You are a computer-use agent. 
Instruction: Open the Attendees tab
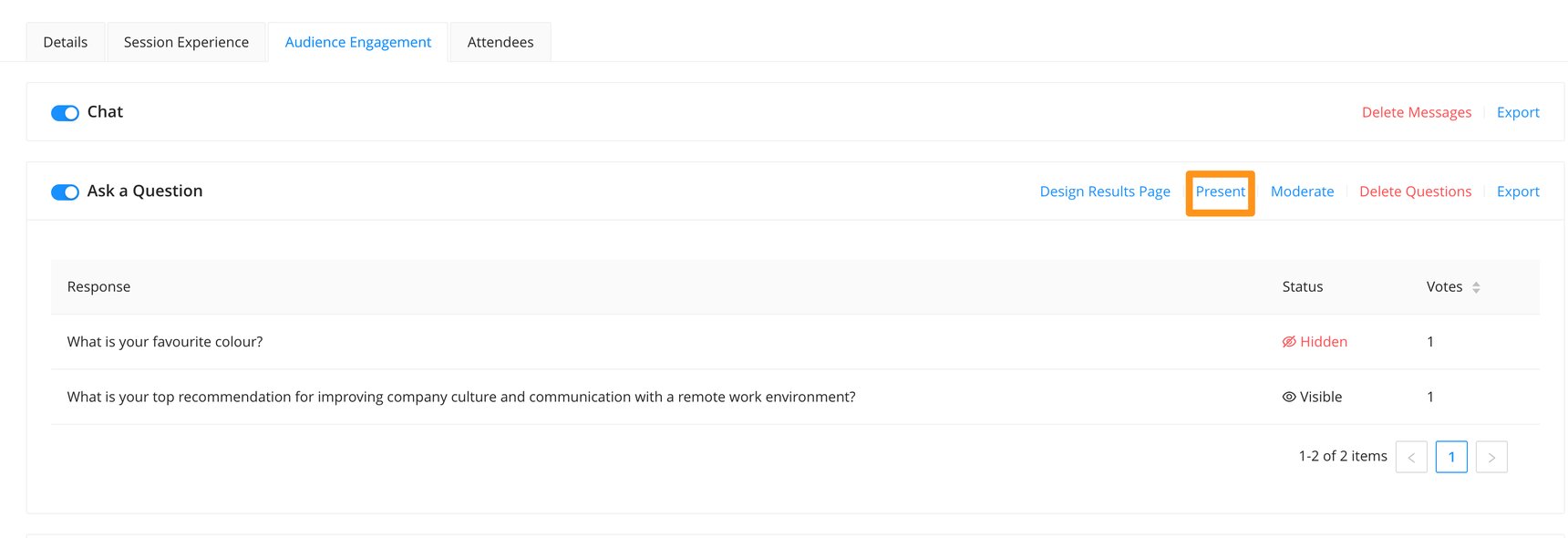click(x=500, y=42)
